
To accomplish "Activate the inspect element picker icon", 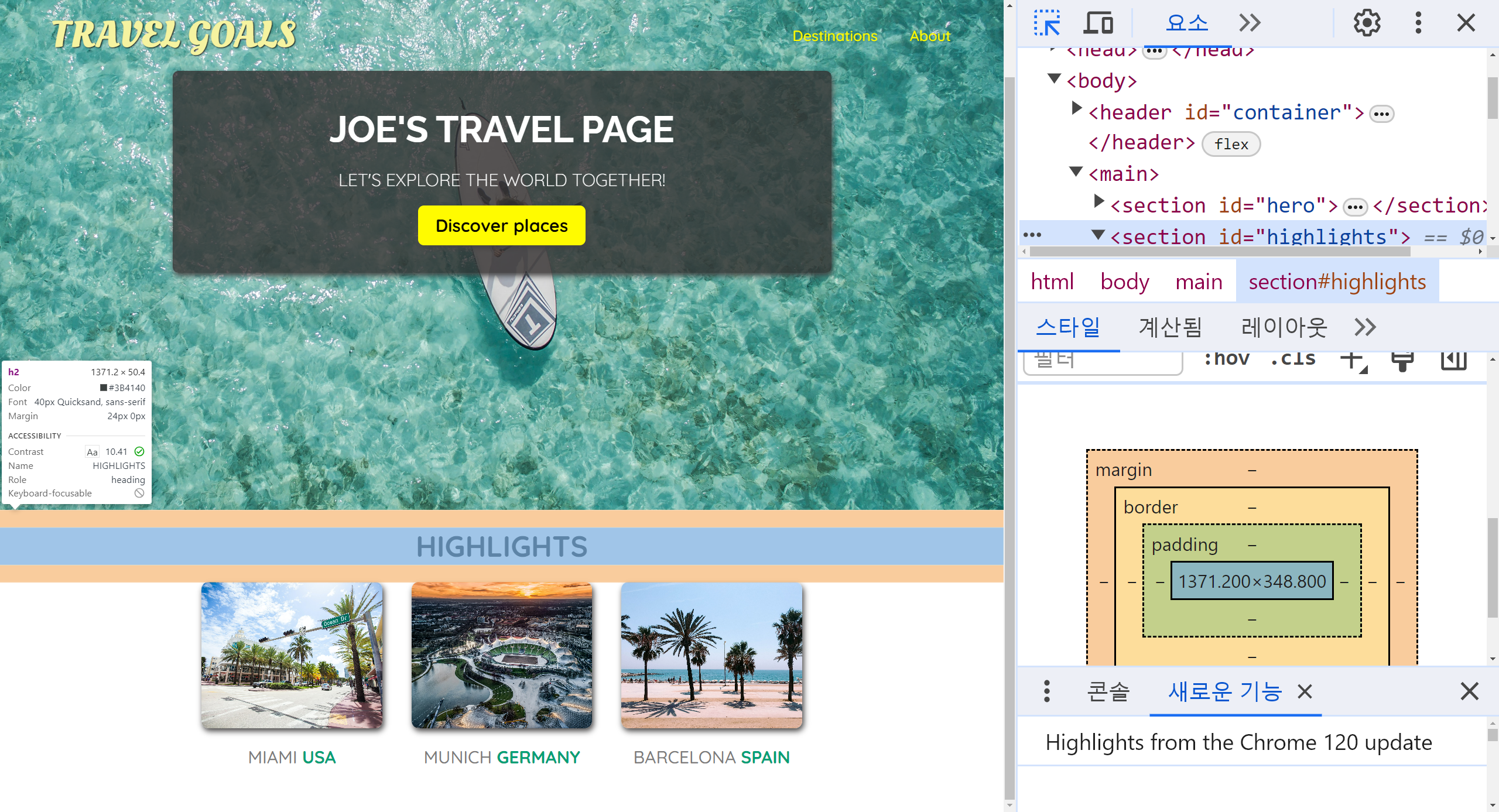I will coord(1046,23).
